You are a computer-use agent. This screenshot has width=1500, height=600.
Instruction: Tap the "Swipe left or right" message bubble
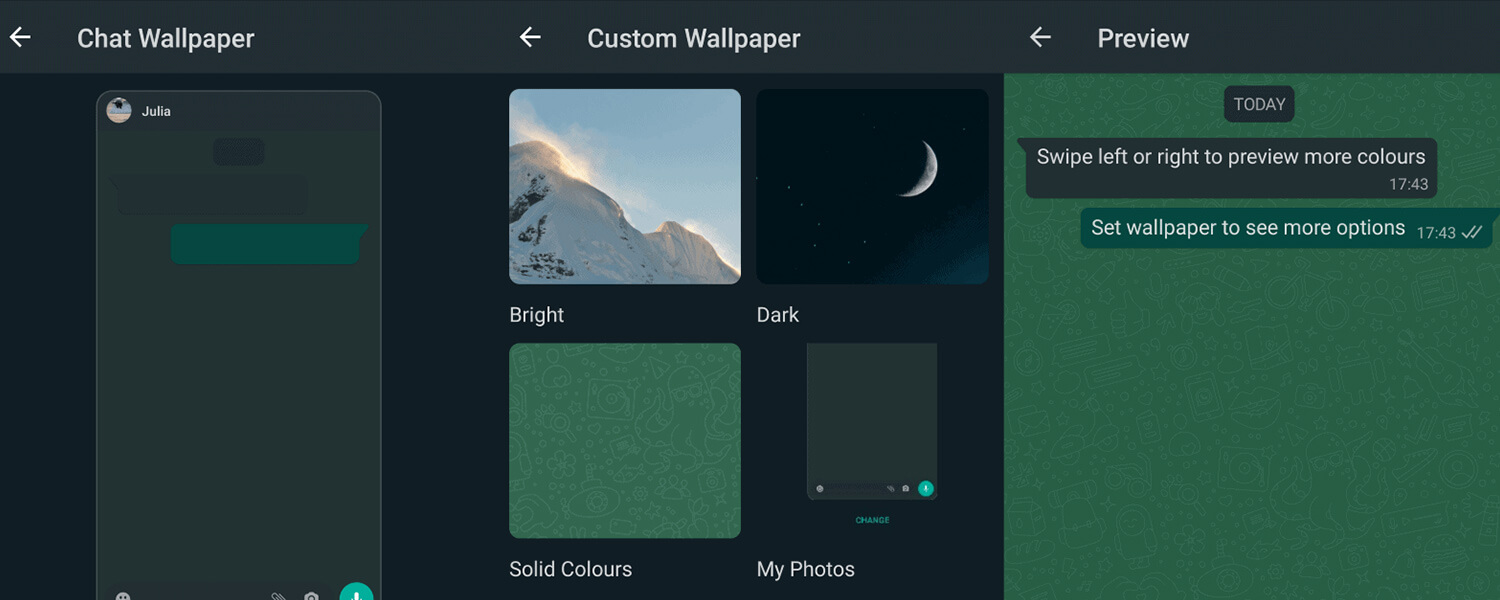pyautogui.click(x=1230, y=168)
